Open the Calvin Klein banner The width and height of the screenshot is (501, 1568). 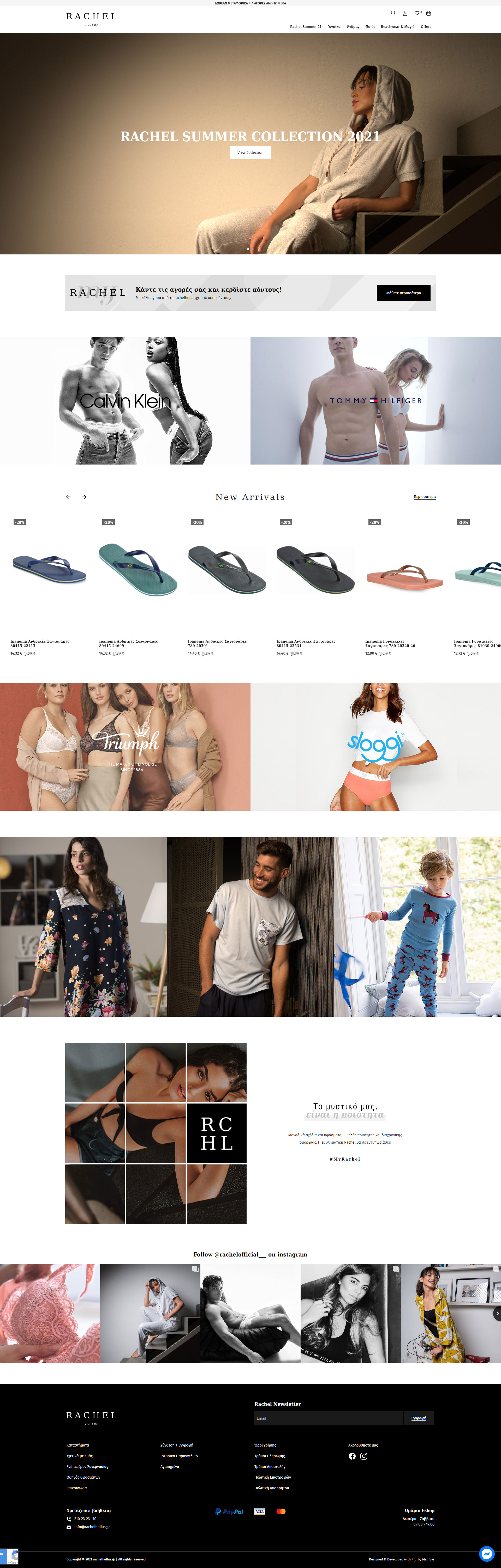coord(125,400)
